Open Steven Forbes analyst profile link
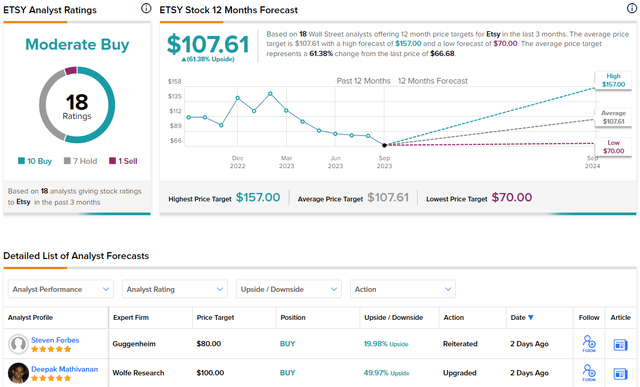 (x=55, y=340)
